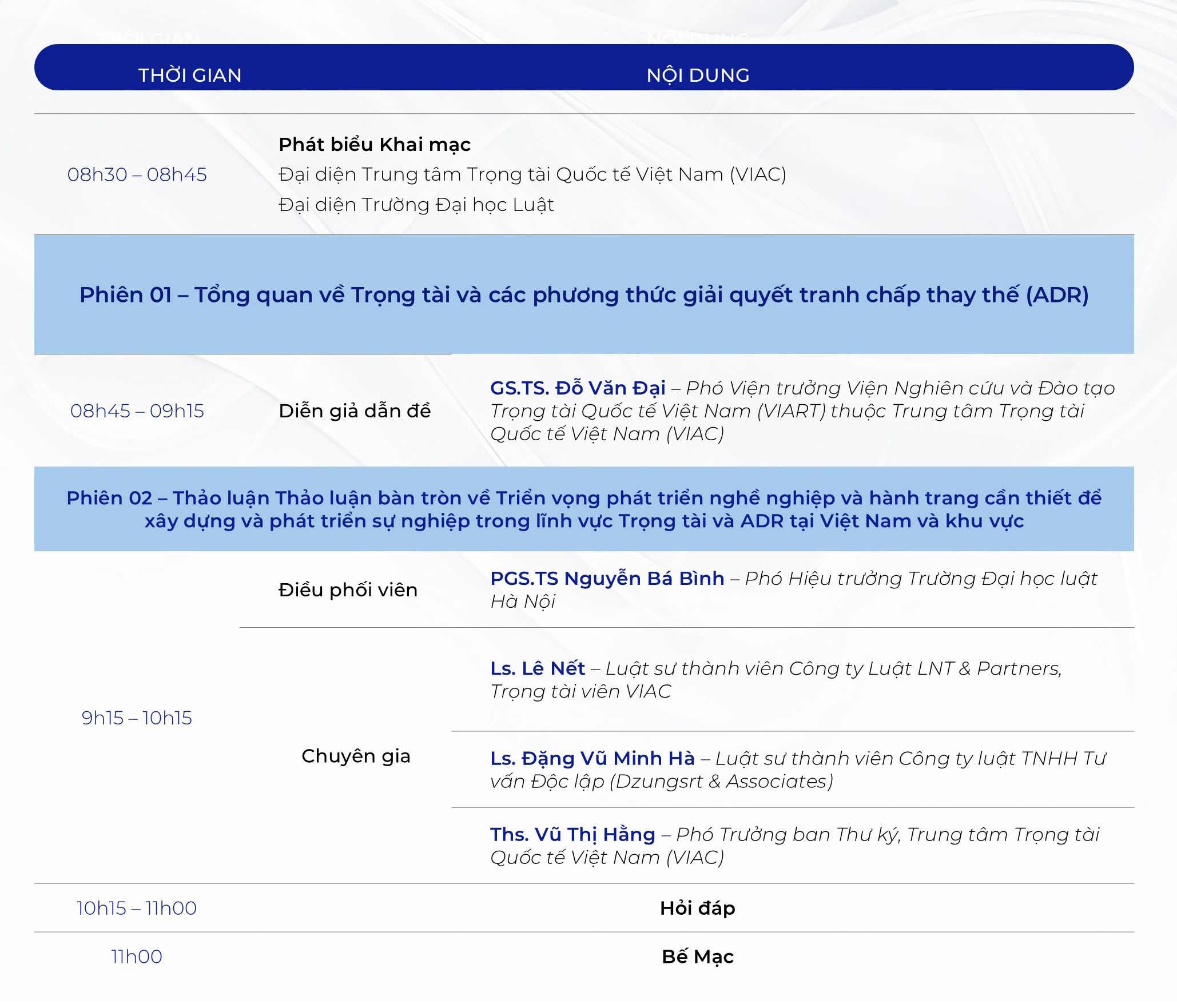Screen dimensions: 1177x1008
Task: Click the Diễn giả dẫn đề label
Action: coord(355,411)
